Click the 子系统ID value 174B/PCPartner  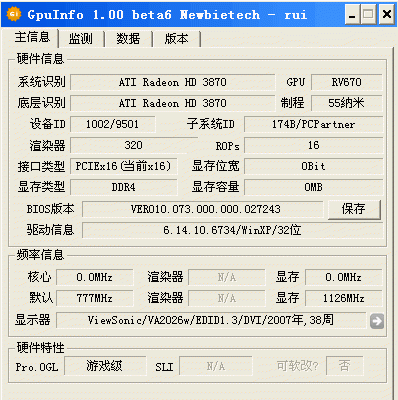coord(313,124)
